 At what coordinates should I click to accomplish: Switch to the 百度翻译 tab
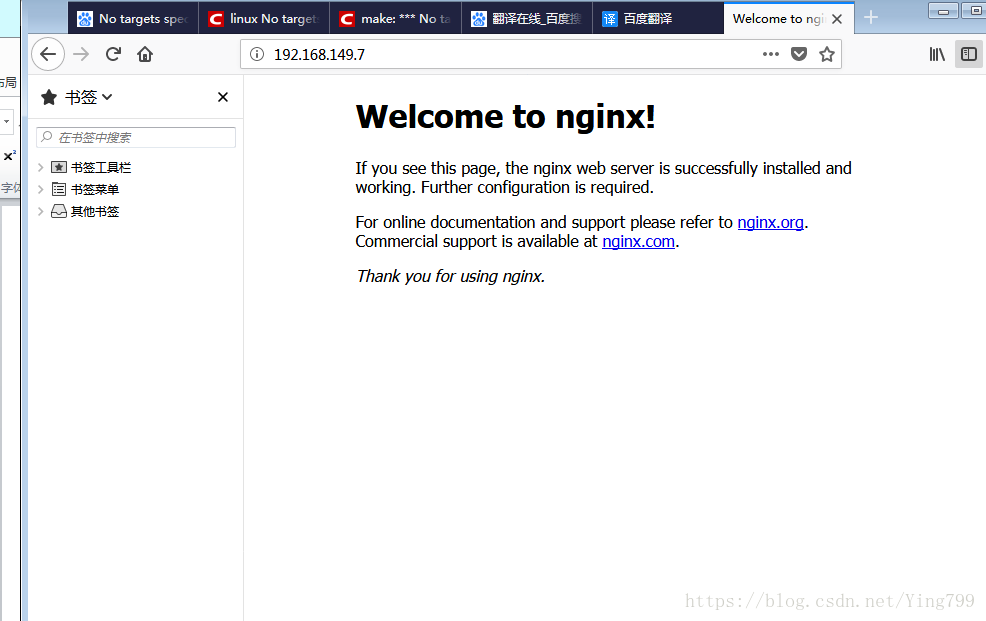[658, 19]
